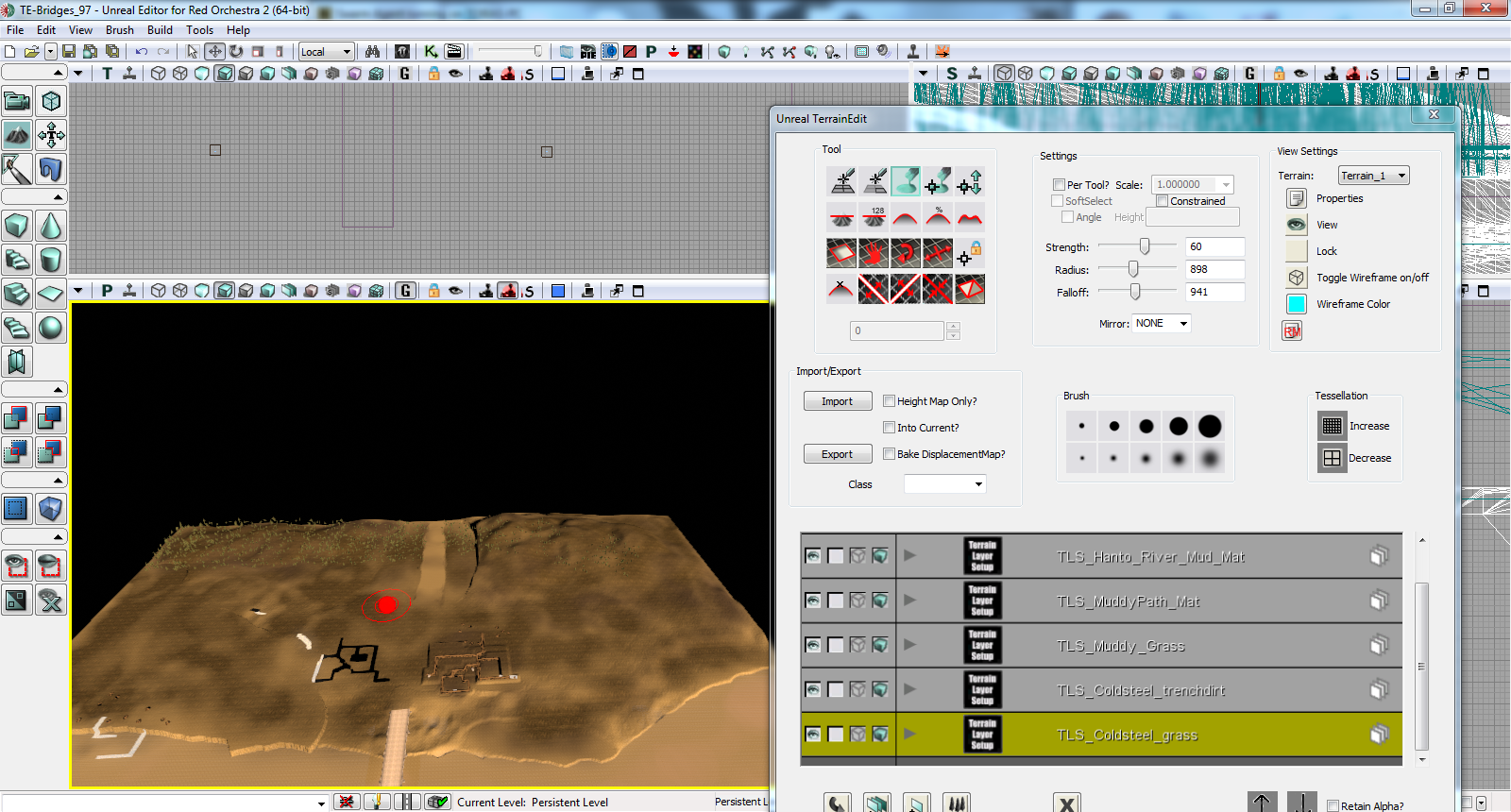Adjust the Falloff slider
1511x812 pixels.
pos(1135,292)
